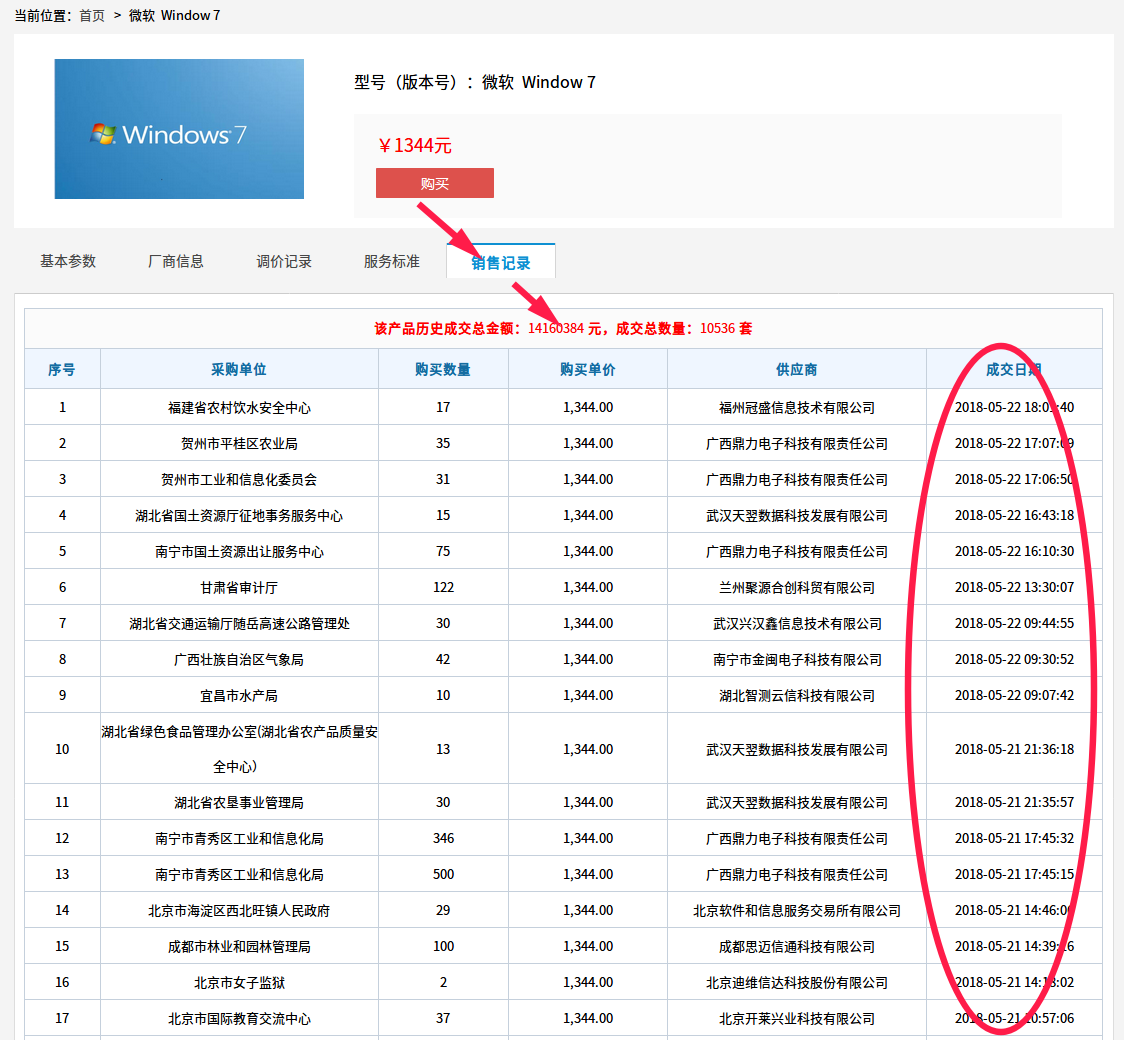Click the red 购买 buy button
The height and width of the screenshot is (1040, 1124).
pyautogui.click(x=434, y=183)
